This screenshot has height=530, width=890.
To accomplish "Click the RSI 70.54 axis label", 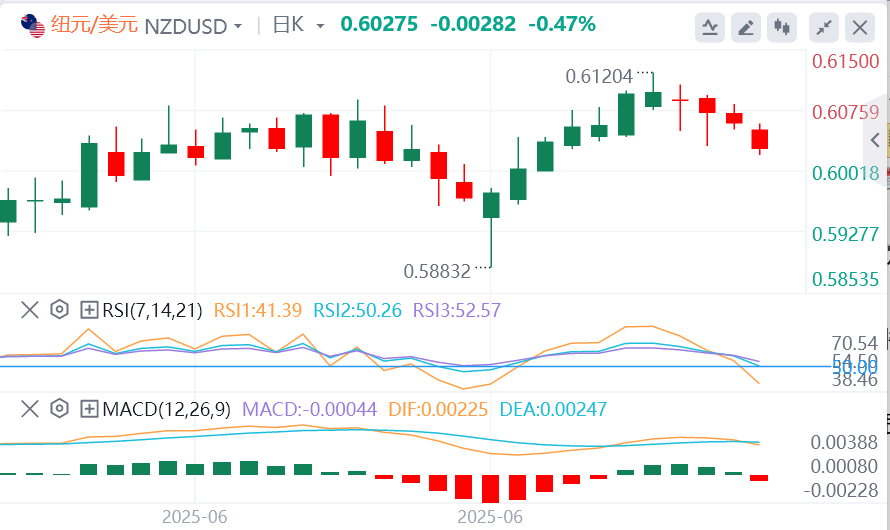I will click(x=855, y=343).
